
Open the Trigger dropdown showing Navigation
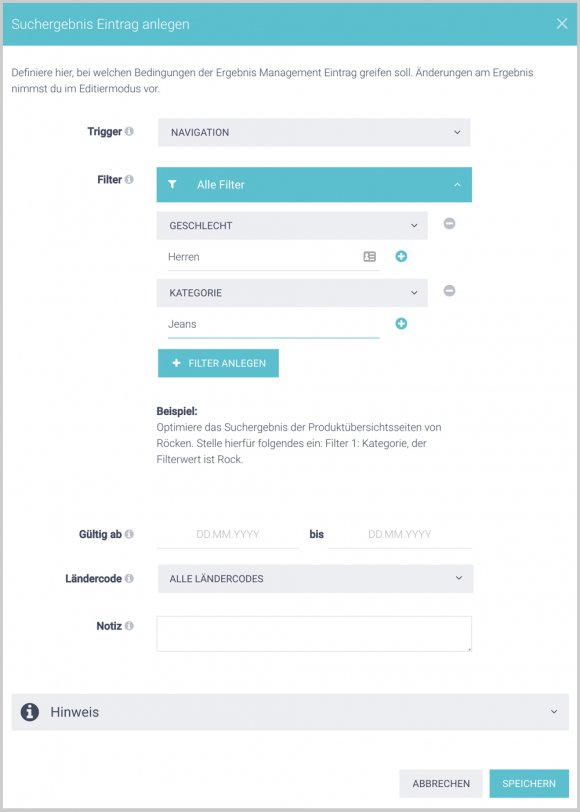pos(314,133)
